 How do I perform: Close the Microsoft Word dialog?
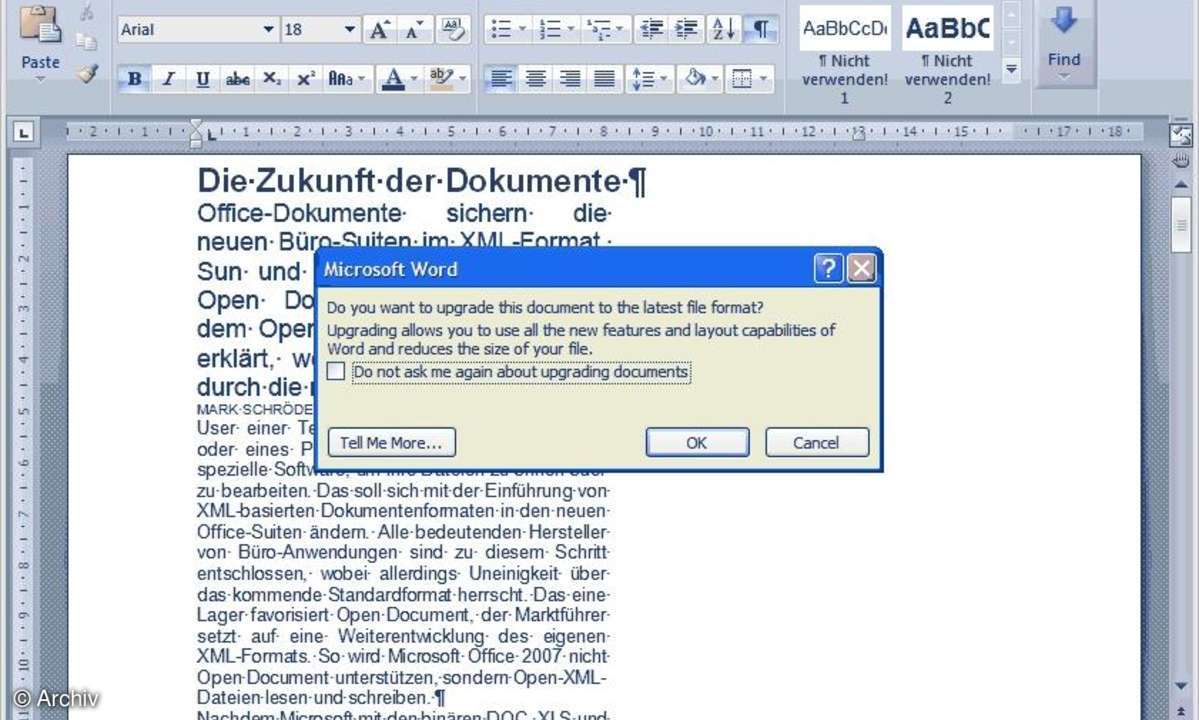[x=862, y=268]
